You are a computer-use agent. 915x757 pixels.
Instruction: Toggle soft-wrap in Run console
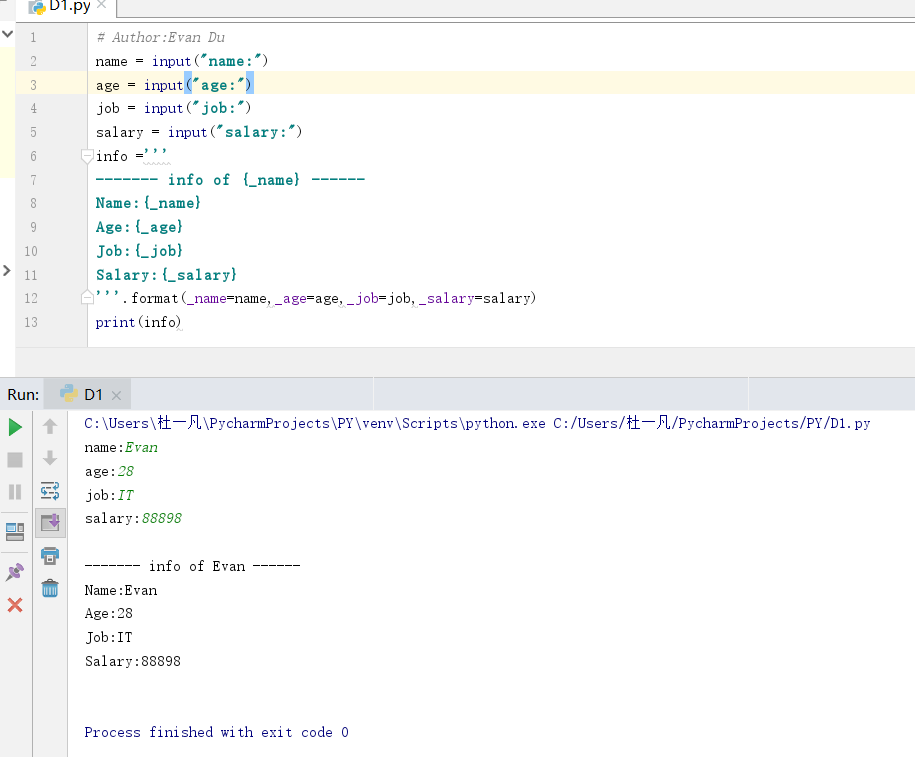point(50,491)
